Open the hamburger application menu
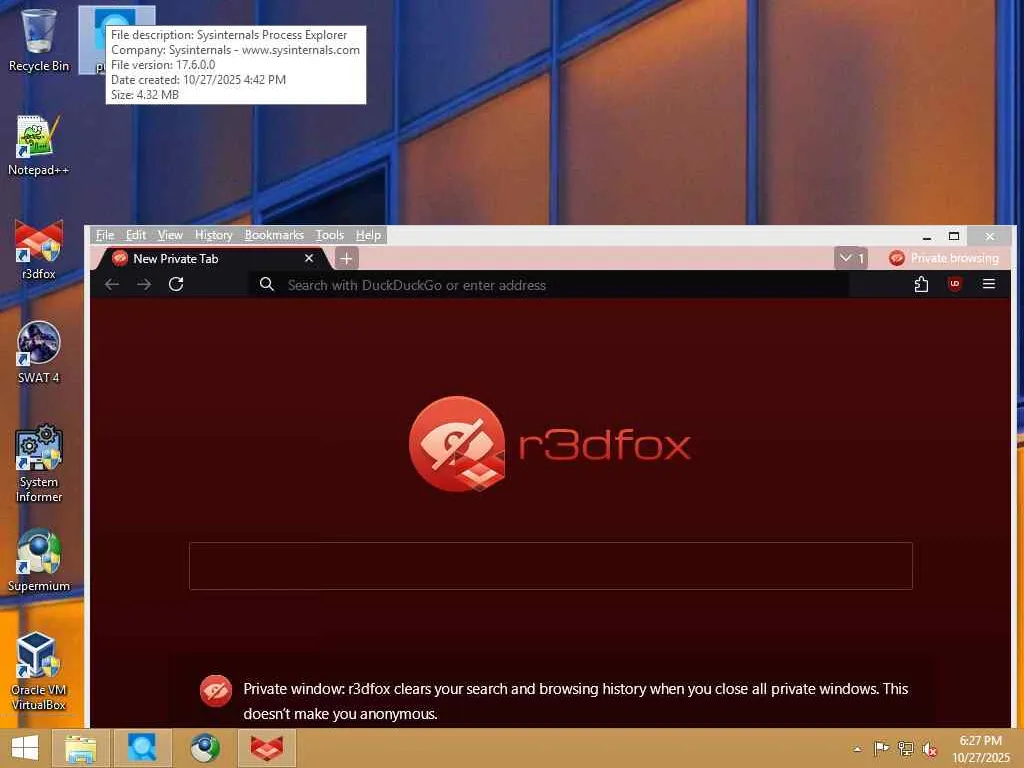 989,284
